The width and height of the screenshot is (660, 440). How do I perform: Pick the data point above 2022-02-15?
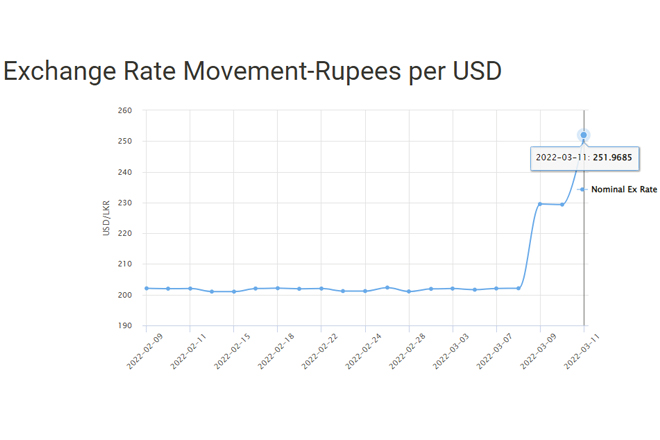click(x=234, y=291)
